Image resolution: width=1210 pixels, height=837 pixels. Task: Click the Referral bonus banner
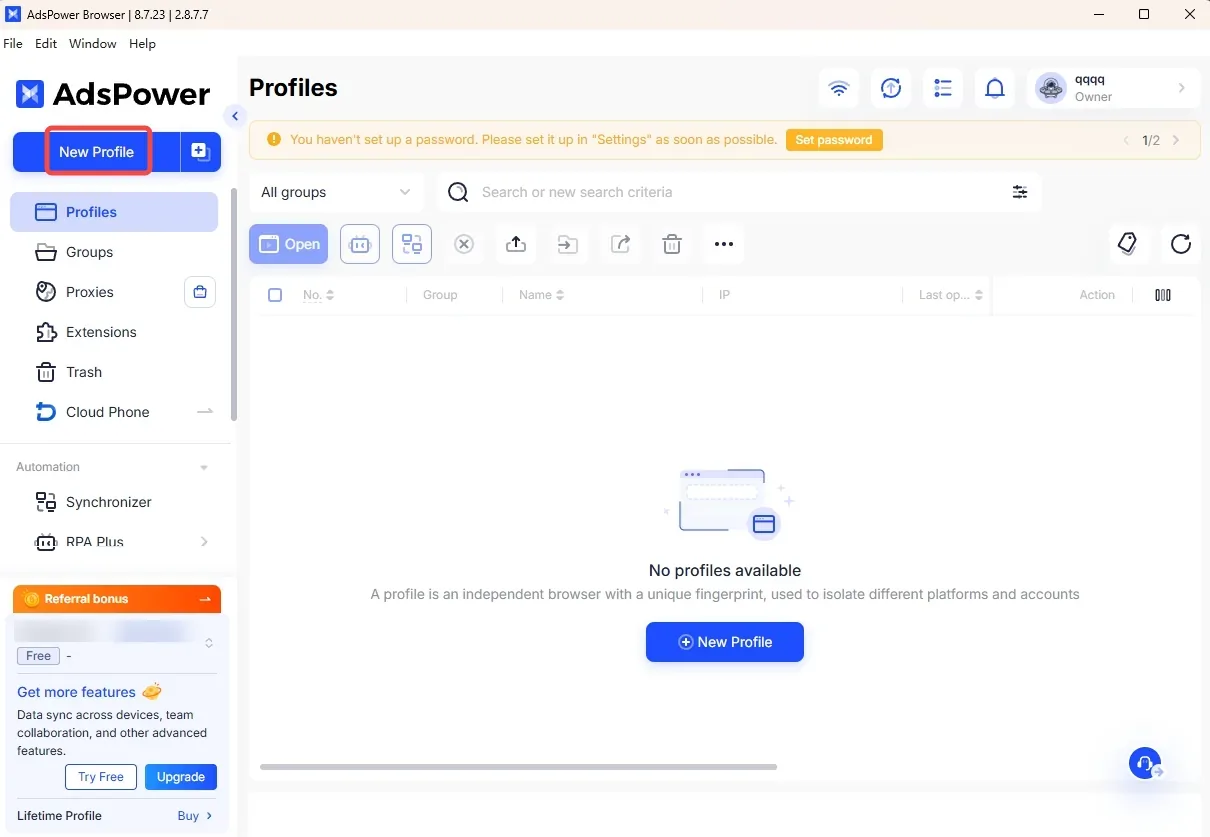(117, 599)
